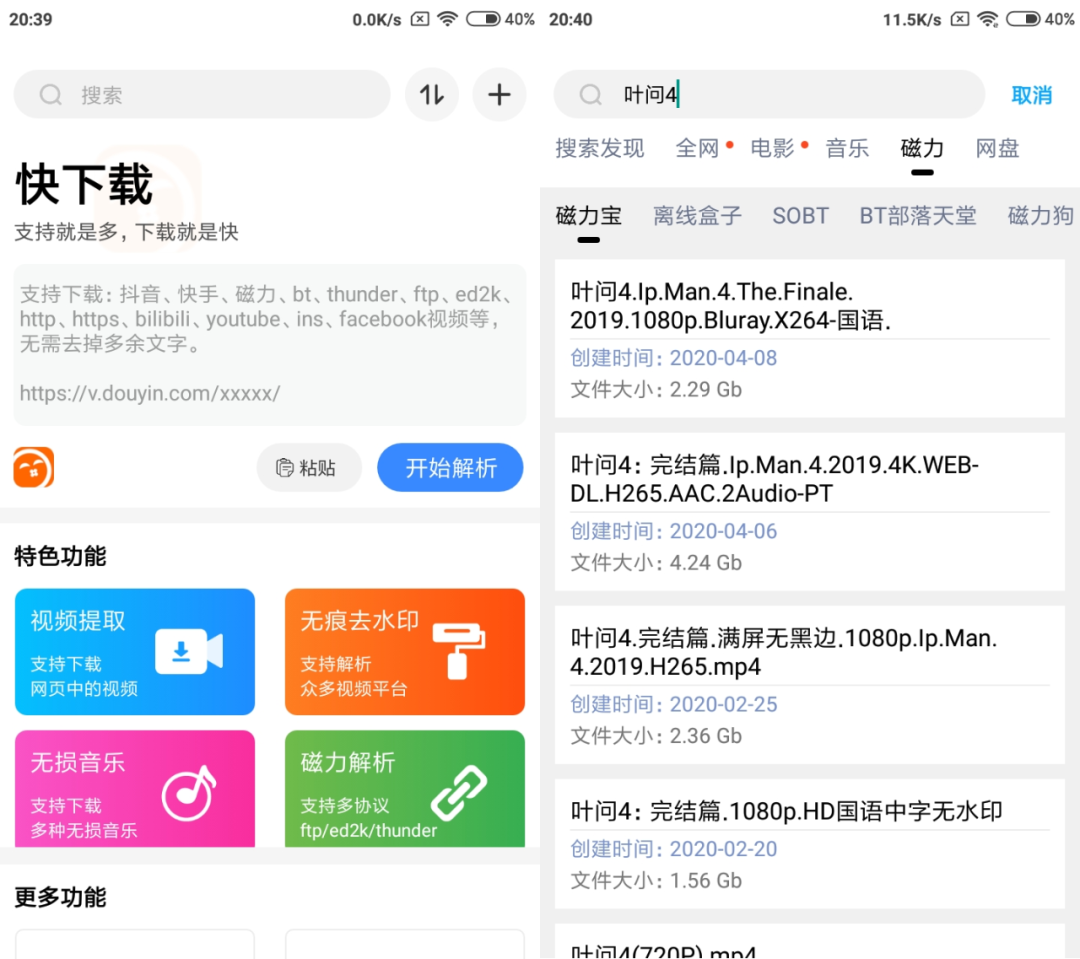Open result 叶问4：完结篇.1080p.HD国语中字无水印
1080x959 pixels.
coord(810,844)
